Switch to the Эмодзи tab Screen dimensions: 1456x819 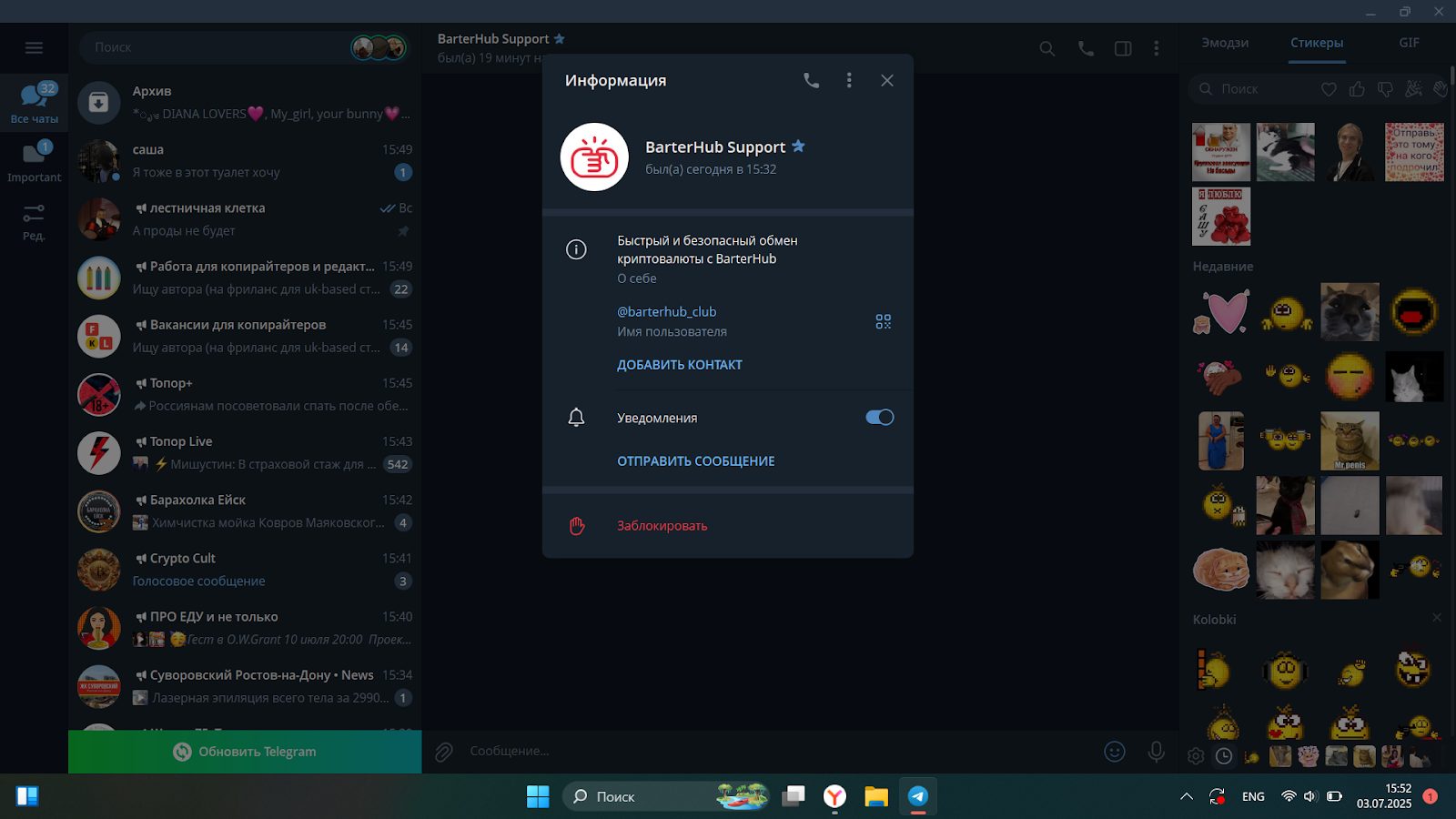(1224, 43)
